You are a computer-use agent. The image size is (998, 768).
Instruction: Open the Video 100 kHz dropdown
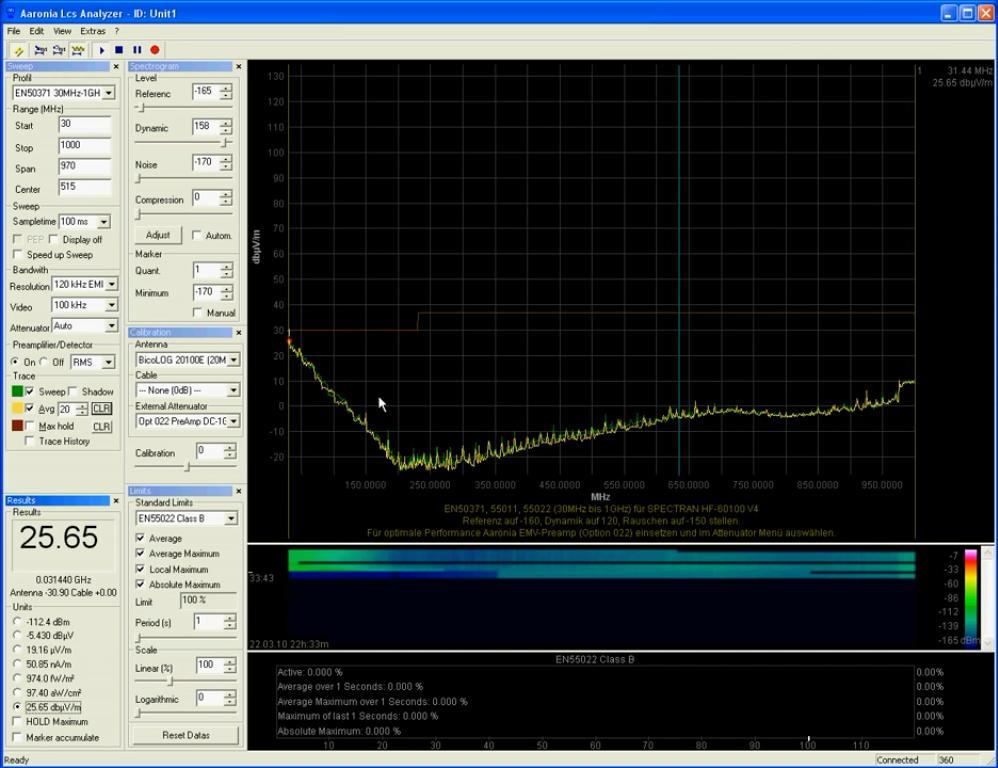(111, 305)
